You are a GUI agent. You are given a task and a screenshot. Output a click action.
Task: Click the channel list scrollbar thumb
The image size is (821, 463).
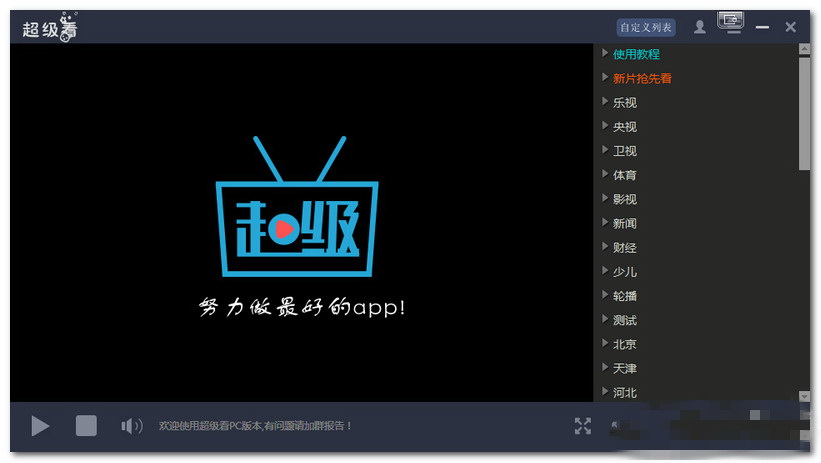(804, 113)
